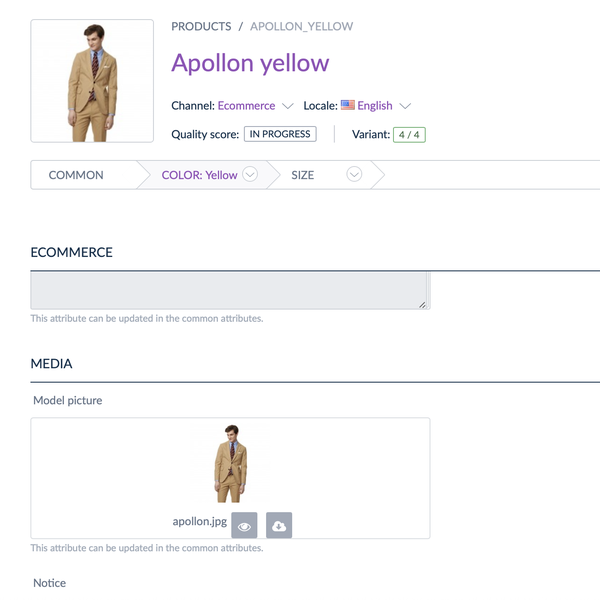
Task: Click the APOLLON_YELLOW breadcrumb item
Action: pos(301,26)
